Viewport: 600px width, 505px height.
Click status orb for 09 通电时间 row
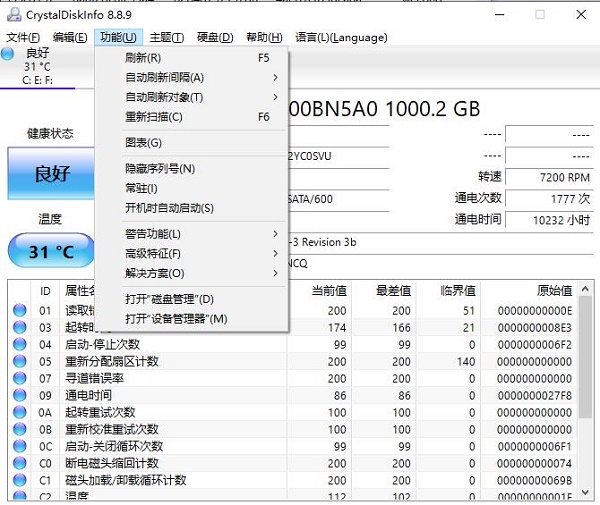click(x=20, y=395)
